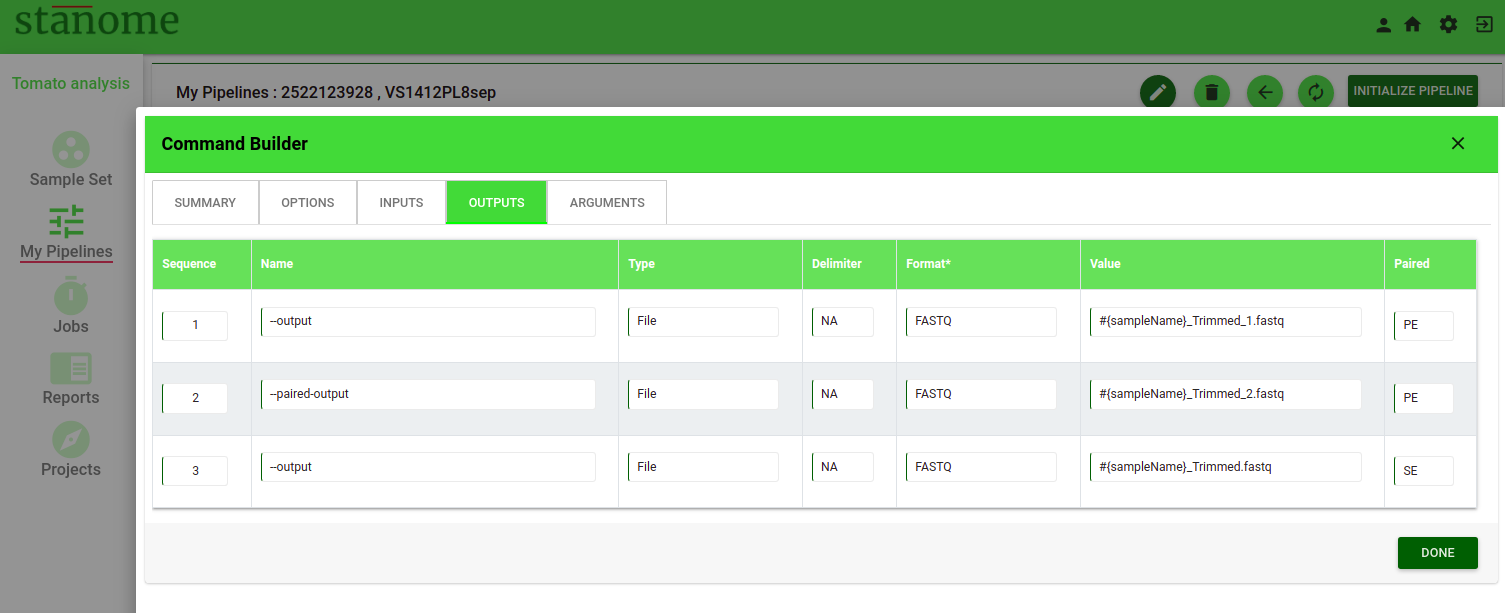Image resolution: width=1505 pixels, height=613 pixels.
Task: Open Reports in the sidebar
Action: coord(71,379)
